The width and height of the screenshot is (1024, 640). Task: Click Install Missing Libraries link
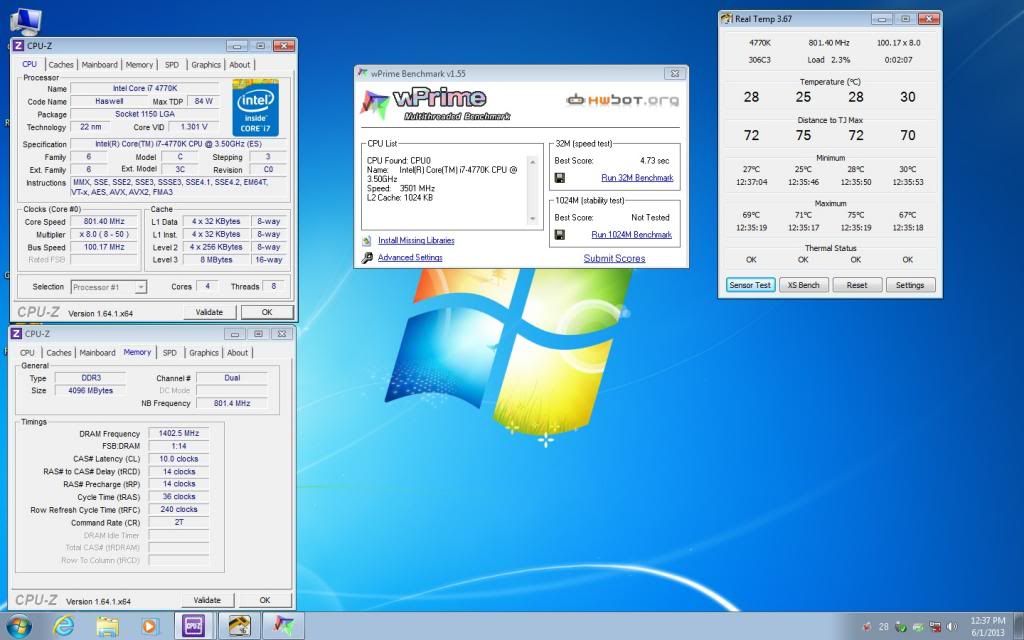point(416,240)
